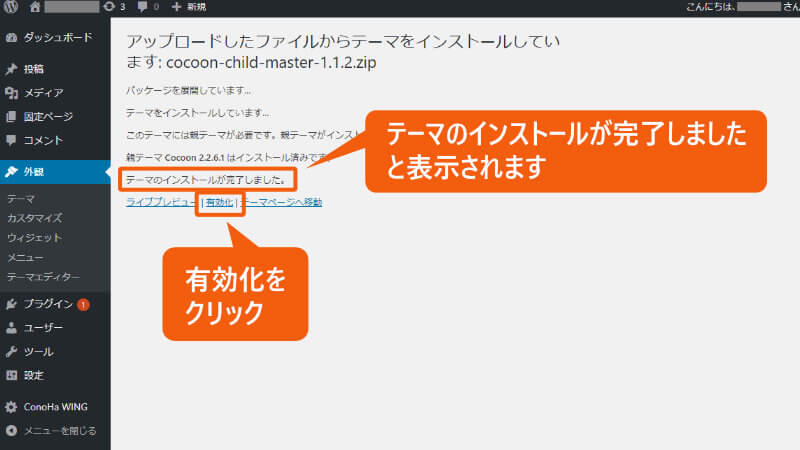
Task: Click the 投稿 pushpin icon
Action: tap(11, 69)
